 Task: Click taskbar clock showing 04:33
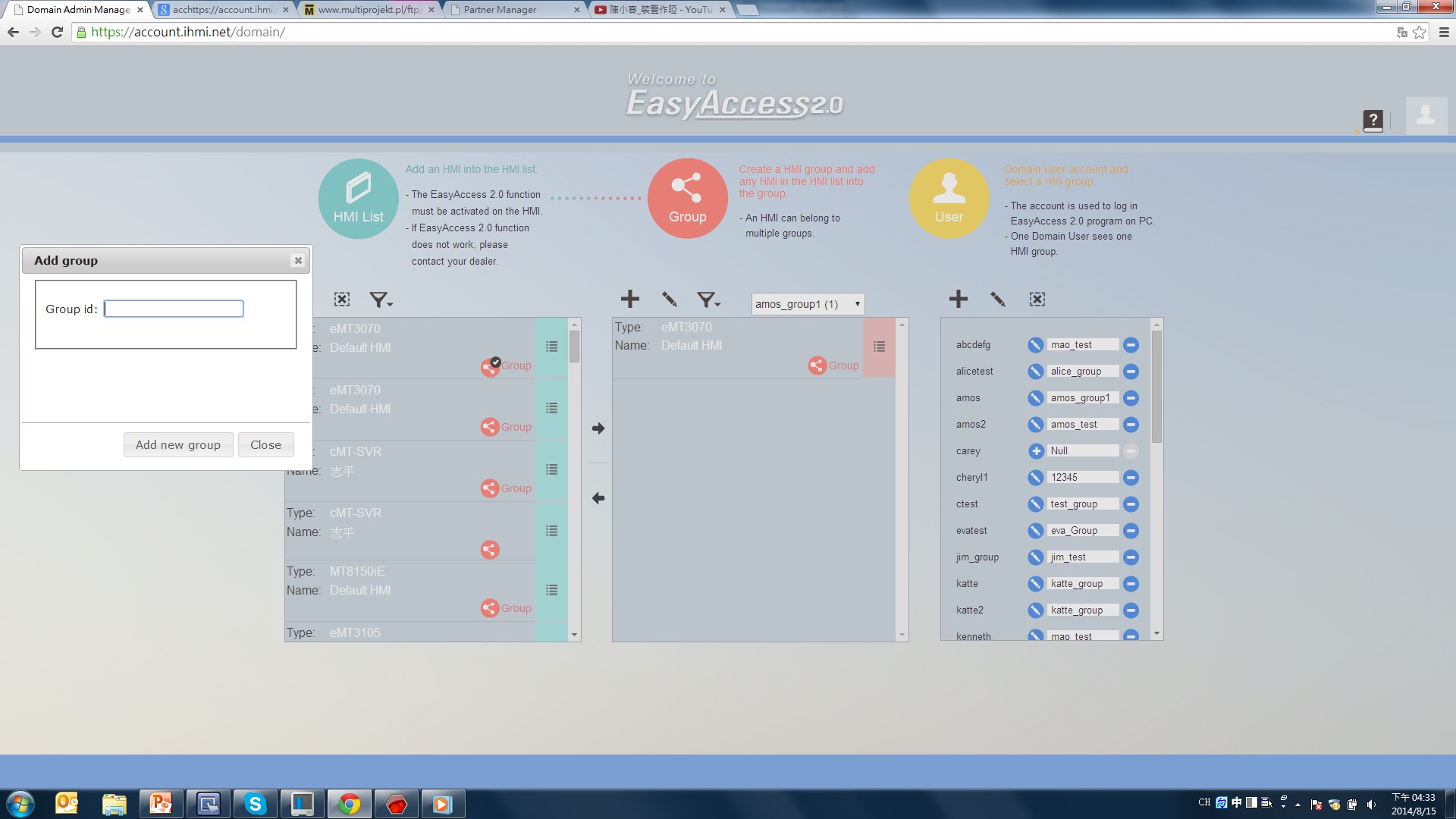coord(1414,804)
